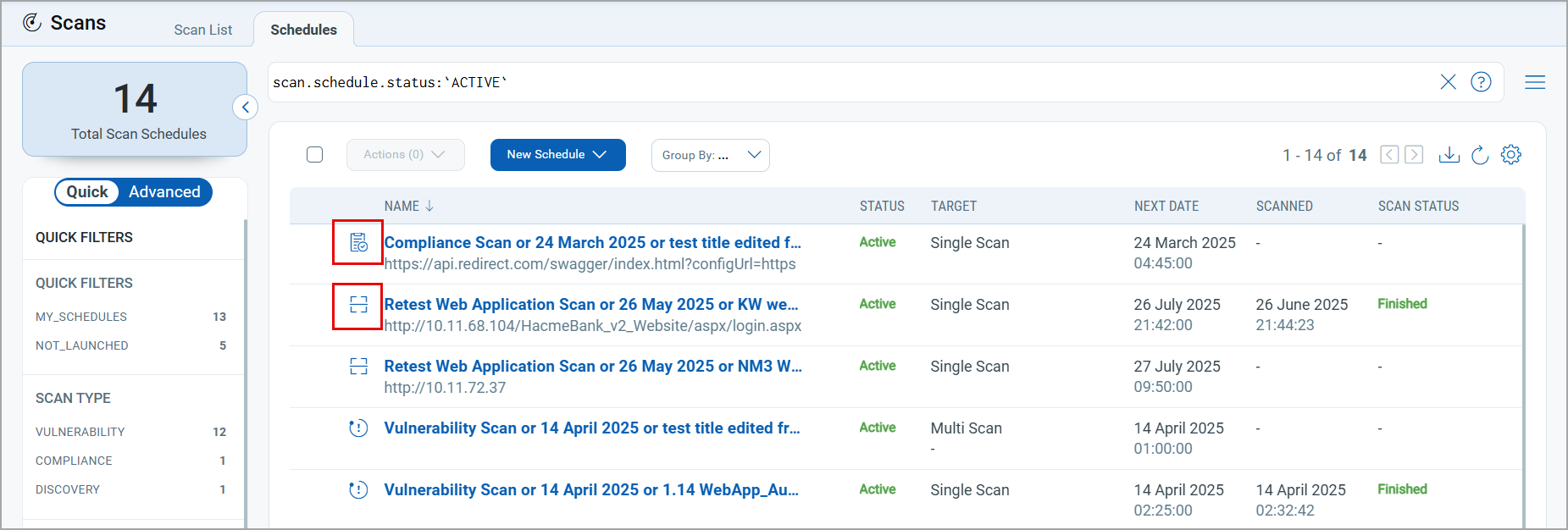Screen dimensions: 1568x530
Task: Click the 24 March 2025 next date
Action: click(1184, 243)
